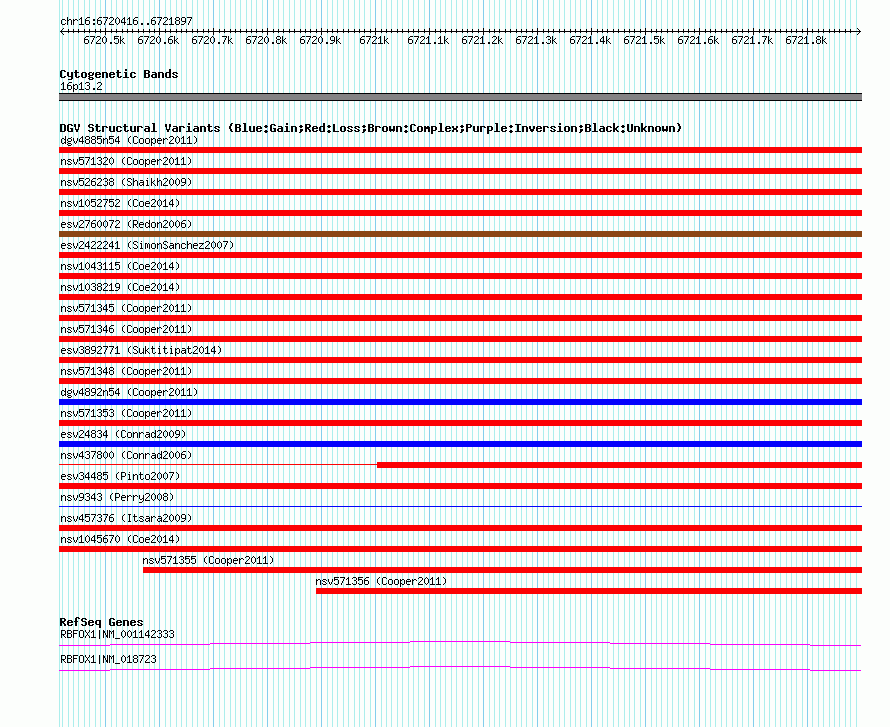The height and width of the screenshot is (727, 890).
Task: Click the 6721k ruler tick label
Action: coord(374,40)
